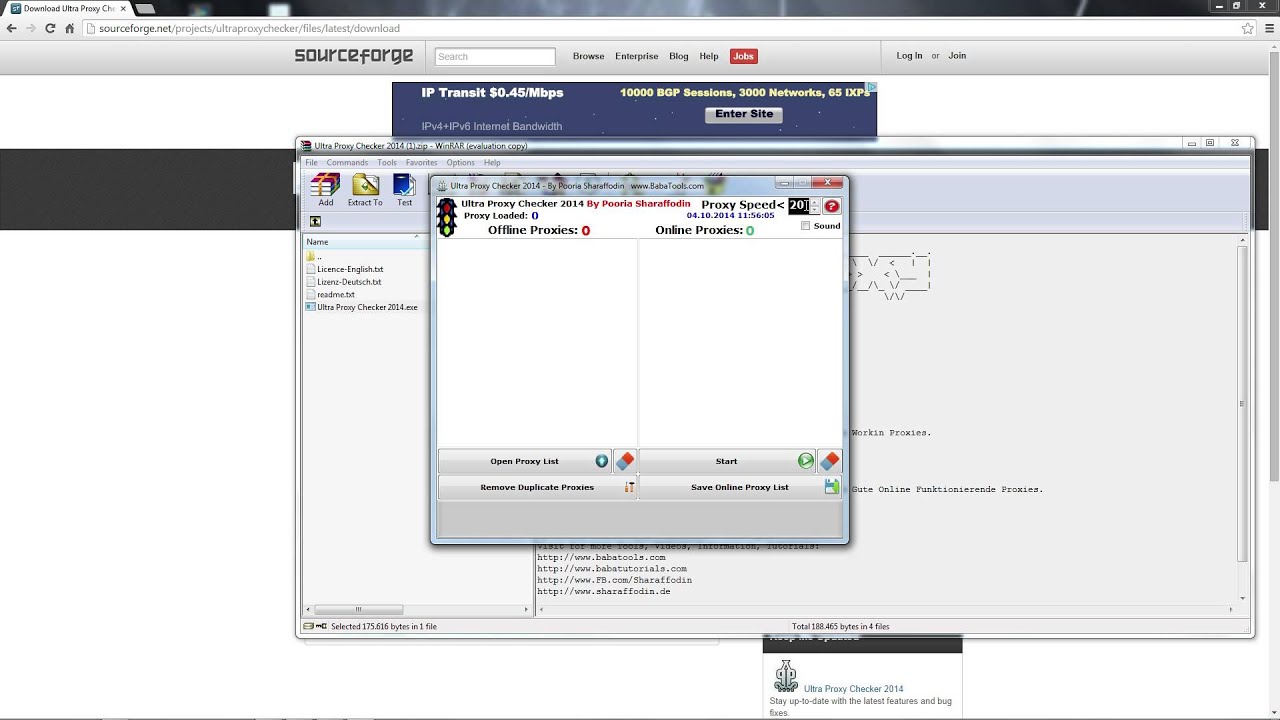Click WinRAR Test toolbar icon
Screen dimensions: 1280x720
click(404, 185)
